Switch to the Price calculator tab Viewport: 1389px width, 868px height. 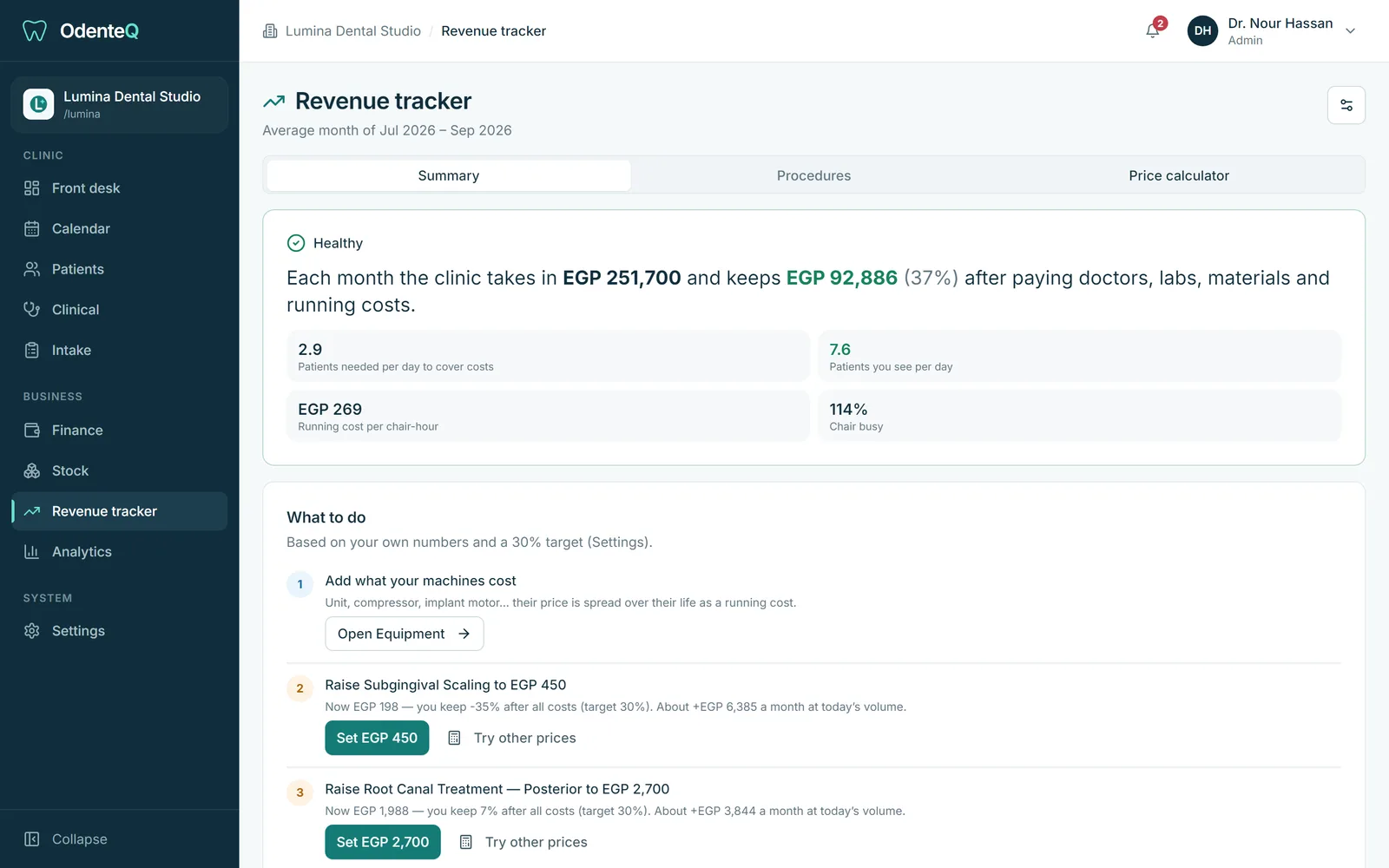(x=1179, y=175)
